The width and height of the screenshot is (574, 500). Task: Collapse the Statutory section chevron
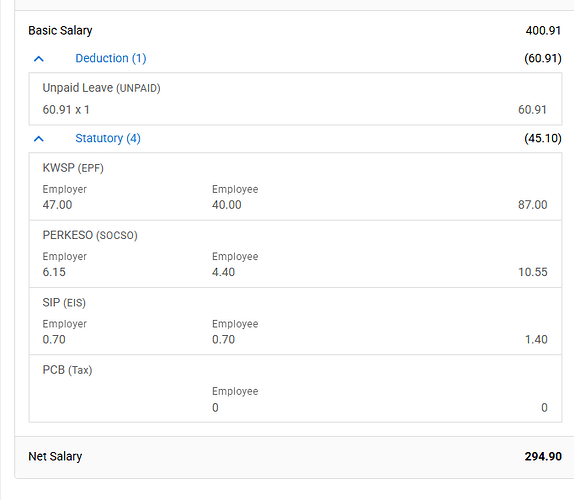click(39, 139)
